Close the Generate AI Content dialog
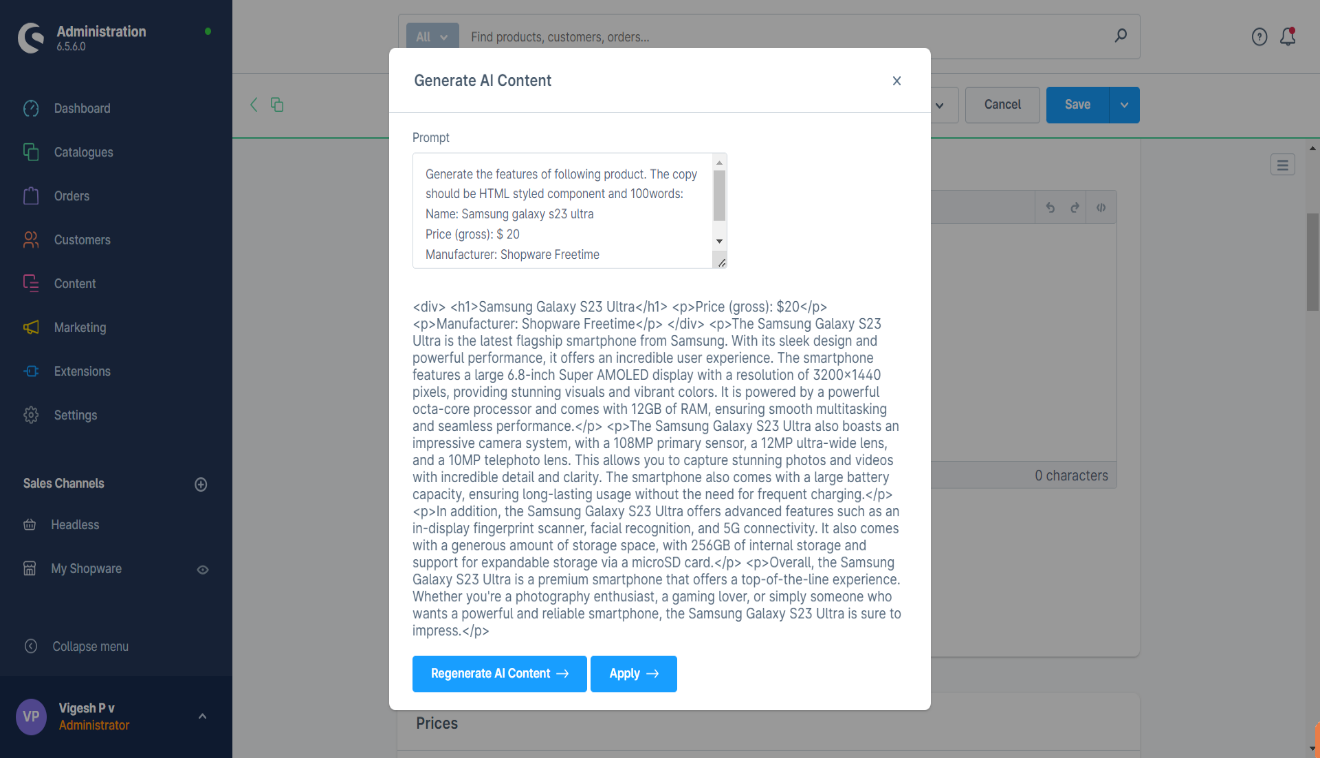This screenshot has width=1320, height=758. click(x=897, y=81)
